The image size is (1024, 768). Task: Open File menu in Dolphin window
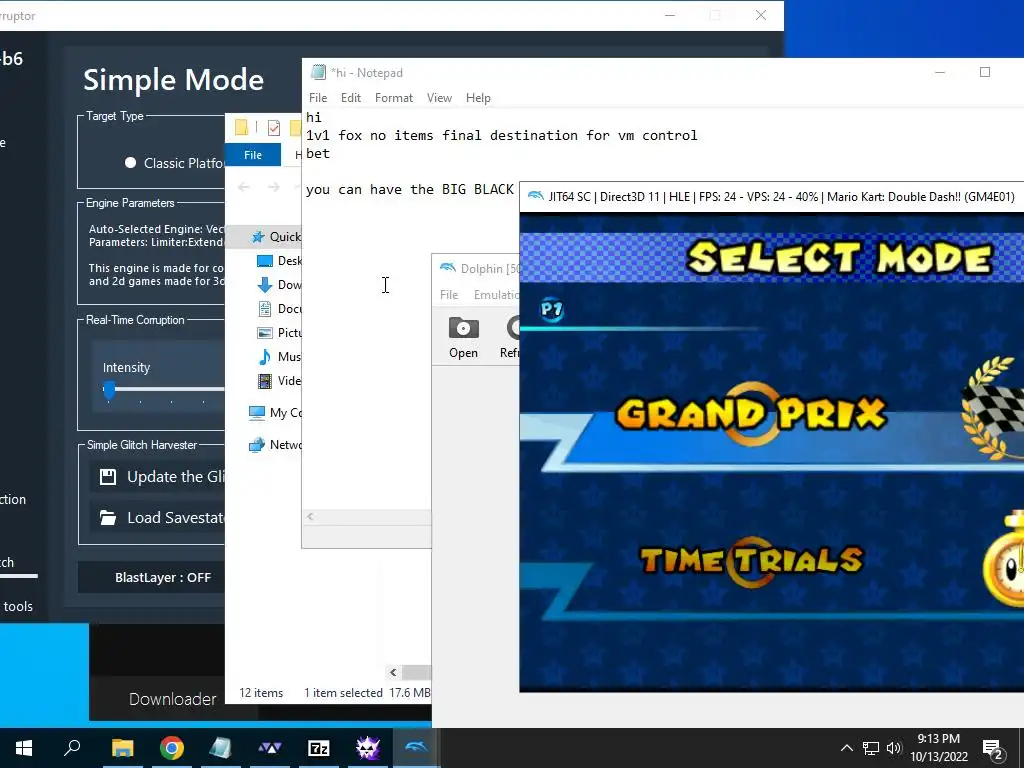tap(449, 295)
